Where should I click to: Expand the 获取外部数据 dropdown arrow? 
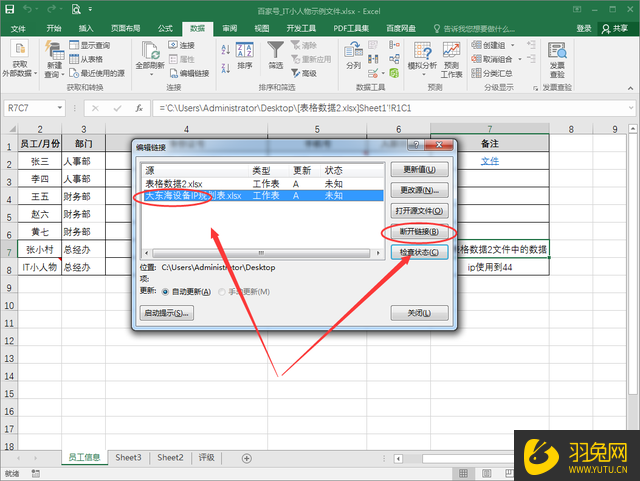[x=36, y=74]
